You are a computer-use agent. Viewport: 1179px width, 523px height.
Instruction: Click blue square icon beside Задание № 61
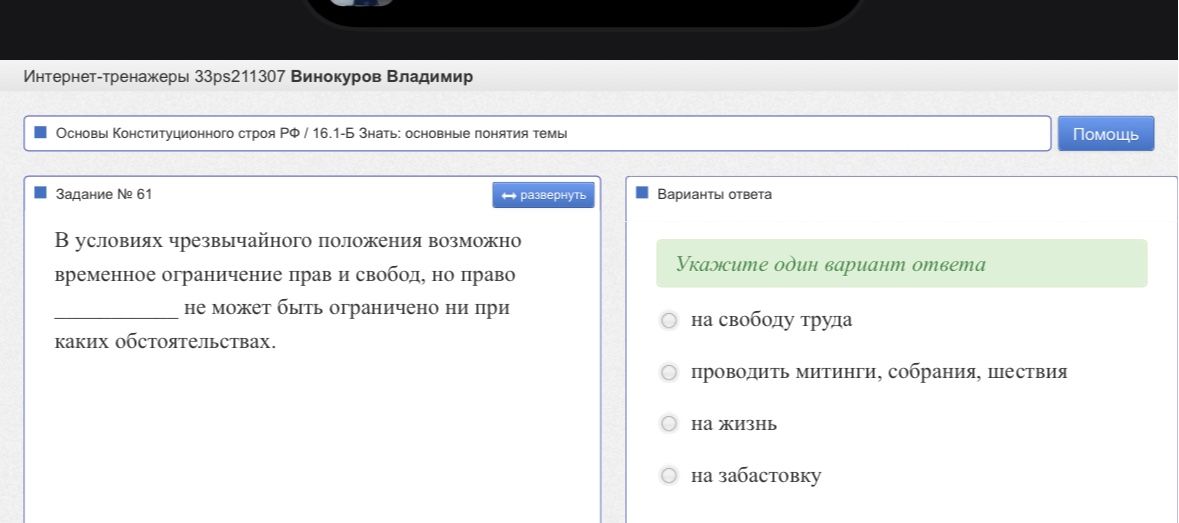[41, 193]
